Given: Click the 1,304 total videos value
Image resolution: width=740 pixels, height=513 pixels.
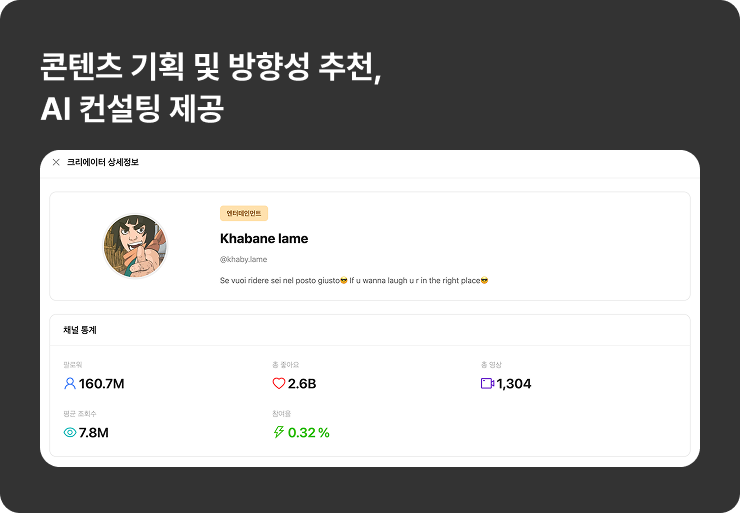Looking at the screenshot, I should click(x=514, y=383).
